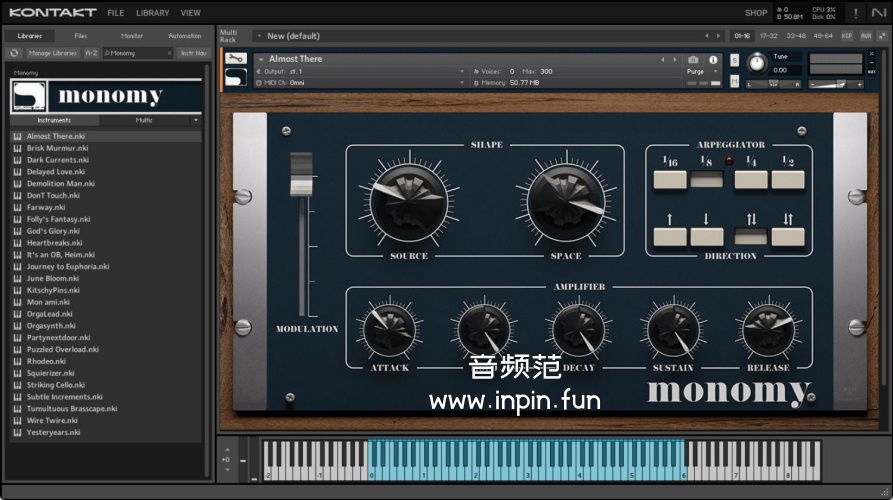Open the LIBRARY menu
893x500 pixels.
152,13
